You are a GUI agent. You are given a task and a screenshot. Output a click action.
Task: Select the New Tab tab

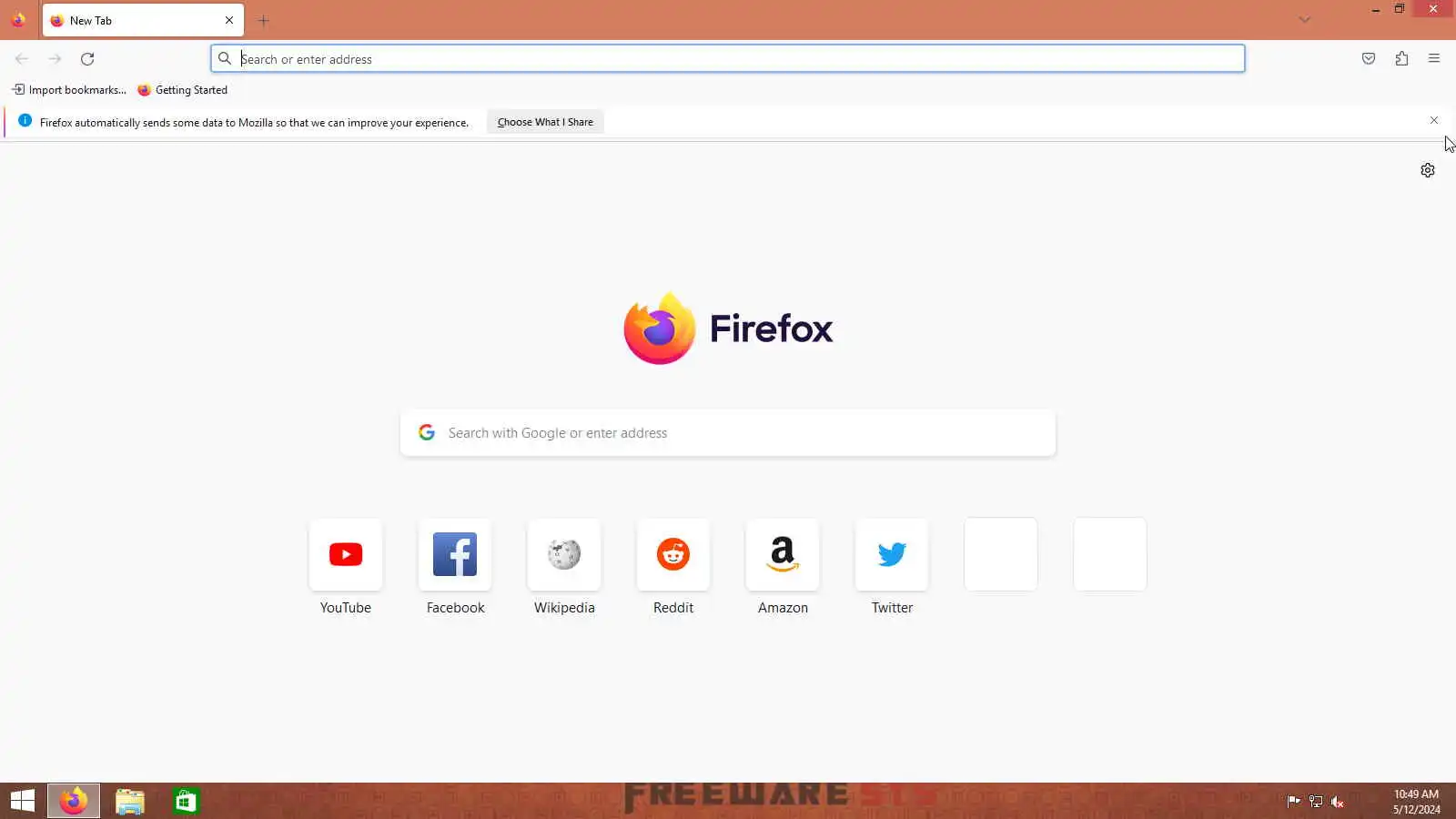143,20
